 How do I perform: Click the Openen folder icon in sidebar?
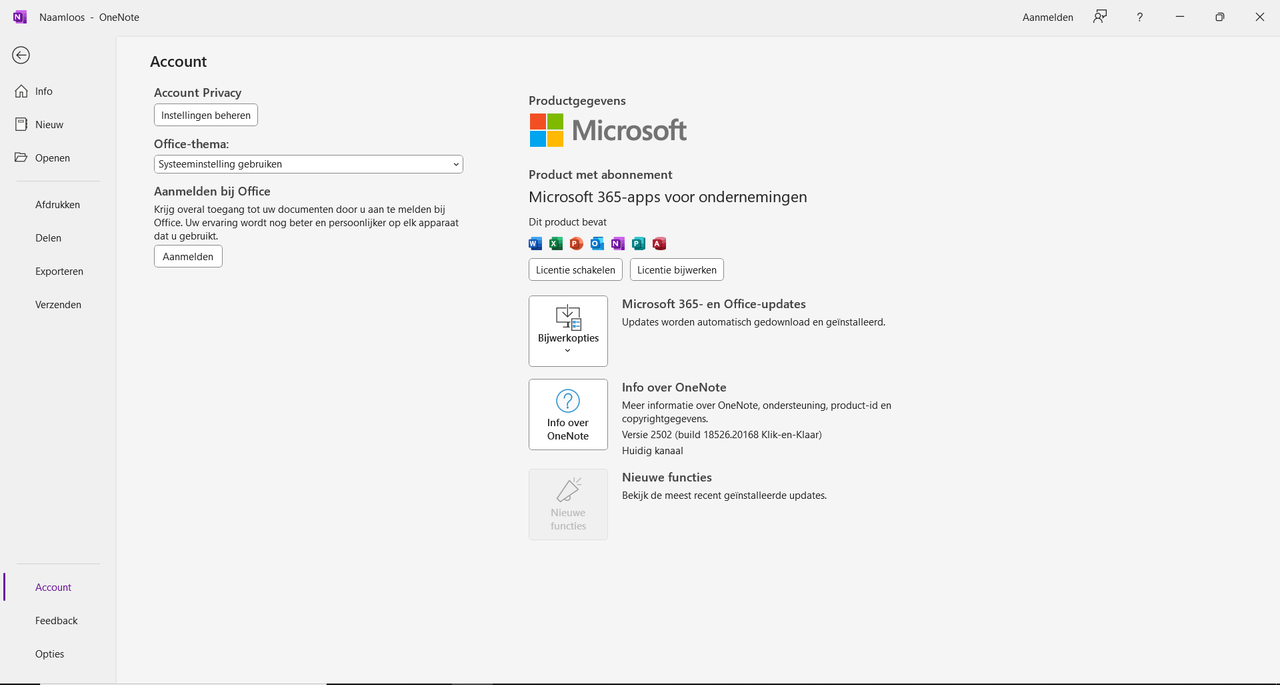coord(21,158)
